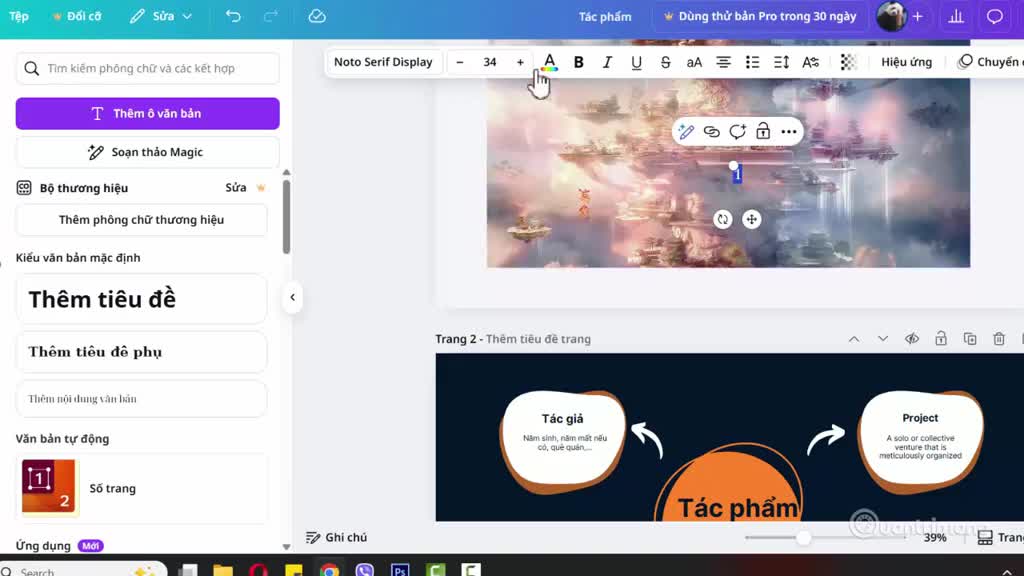This screenshot has height=576, width=1024.
Task: Toggle italic formatting
Action: click(607, 62)
